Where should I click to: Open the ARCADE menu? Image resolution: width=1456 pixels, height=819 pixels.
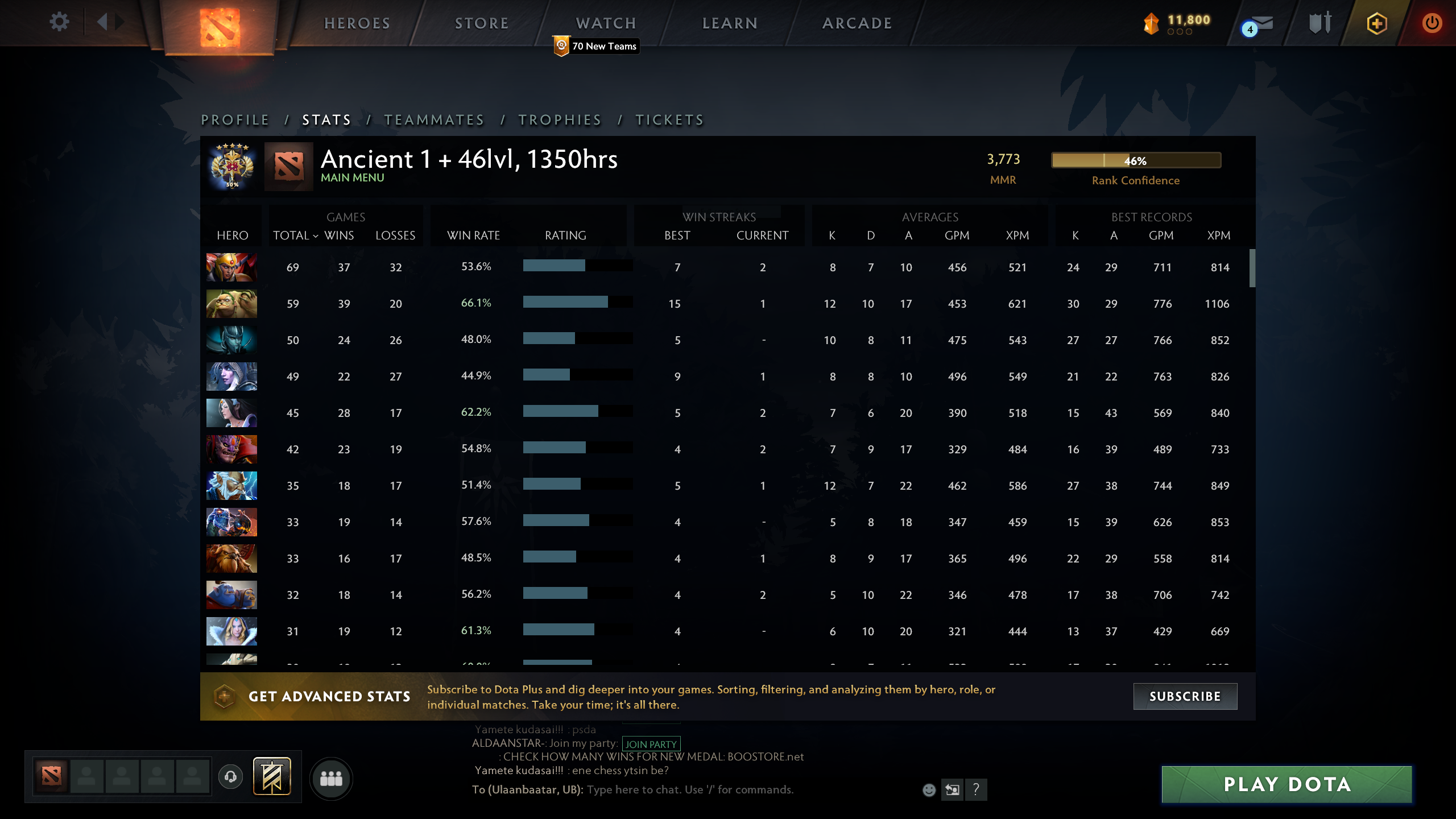[x=857, y=23]
